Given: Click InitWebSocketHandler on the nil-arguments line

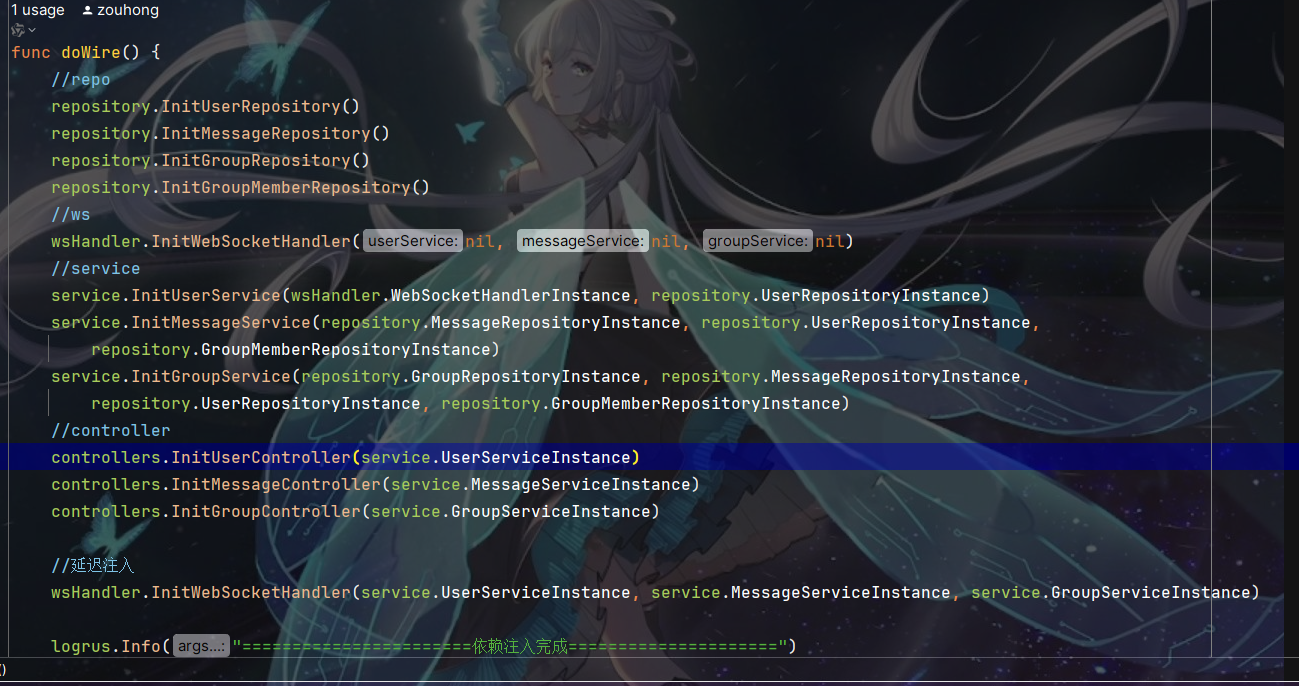Looking at the screenshot, I should coord(251,241).
